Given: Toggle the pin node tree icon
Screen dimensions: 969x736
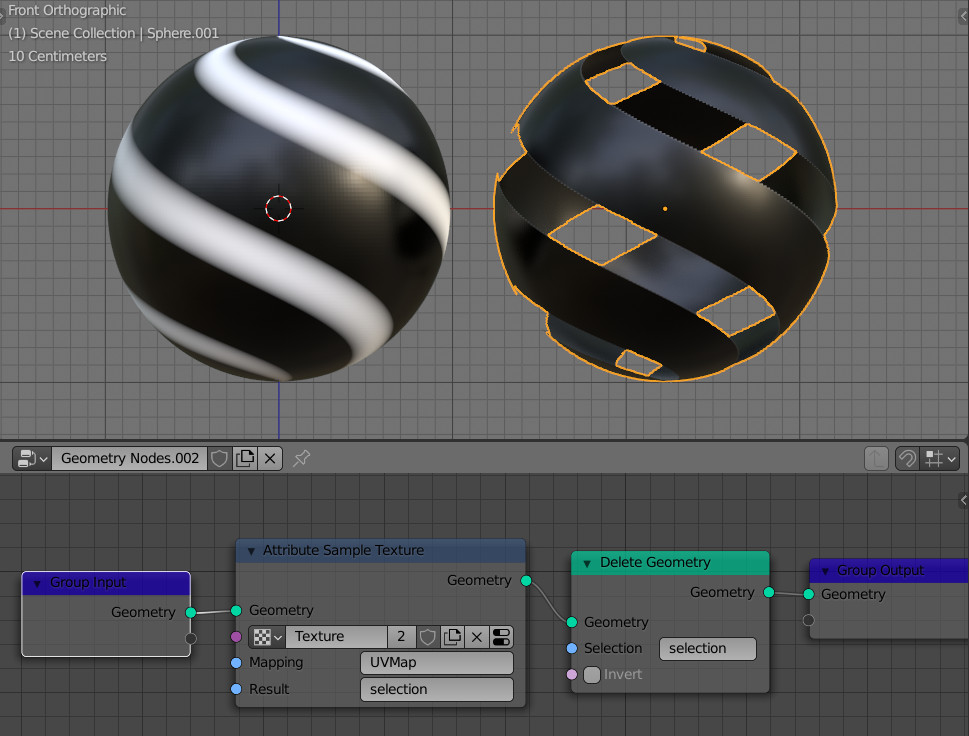Looking at the screenshot, I should [302, 459].
